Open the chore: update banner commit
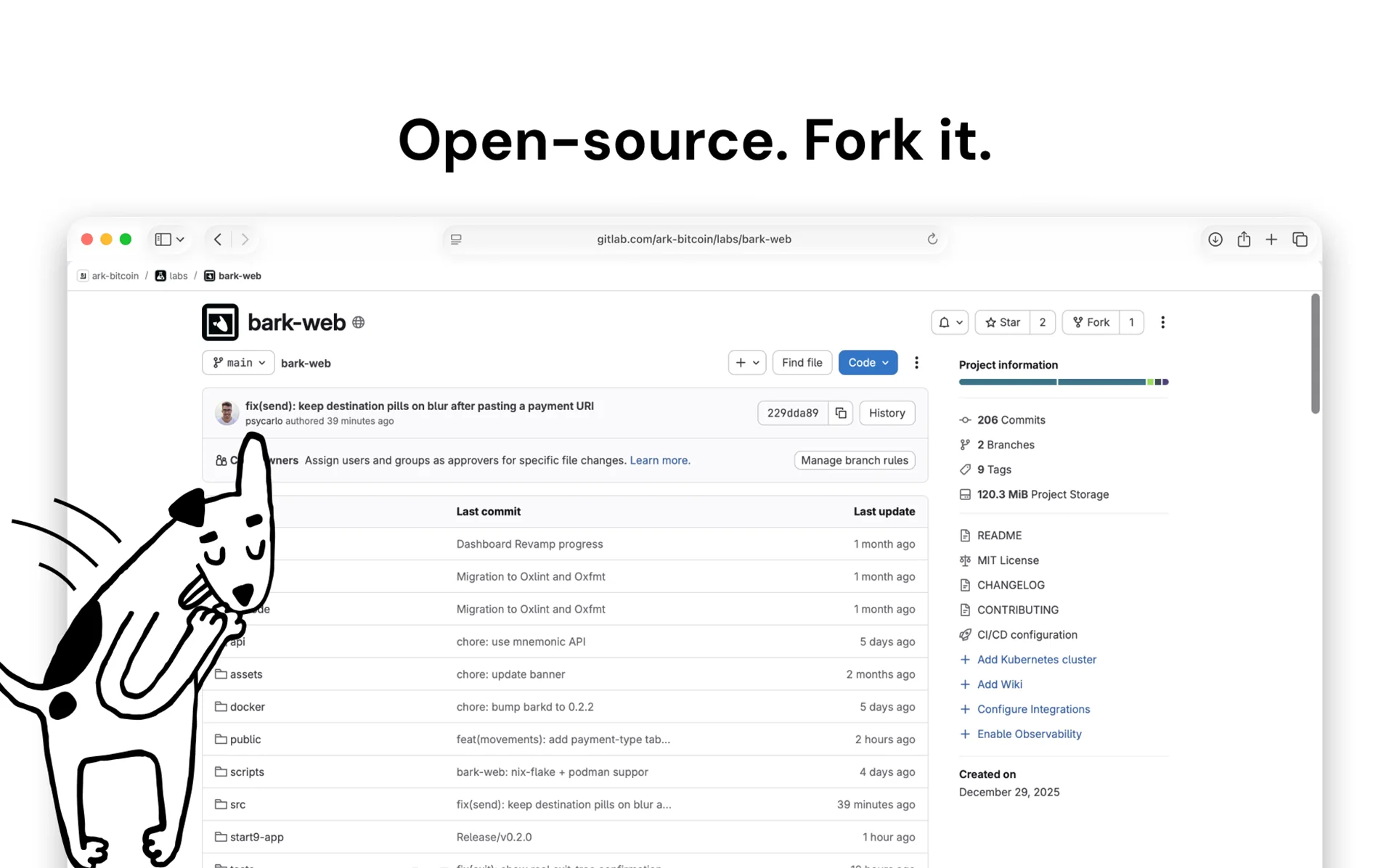The width and height of the screenshot is (1389, 868). pyautogui.click(x=510, y=674)
